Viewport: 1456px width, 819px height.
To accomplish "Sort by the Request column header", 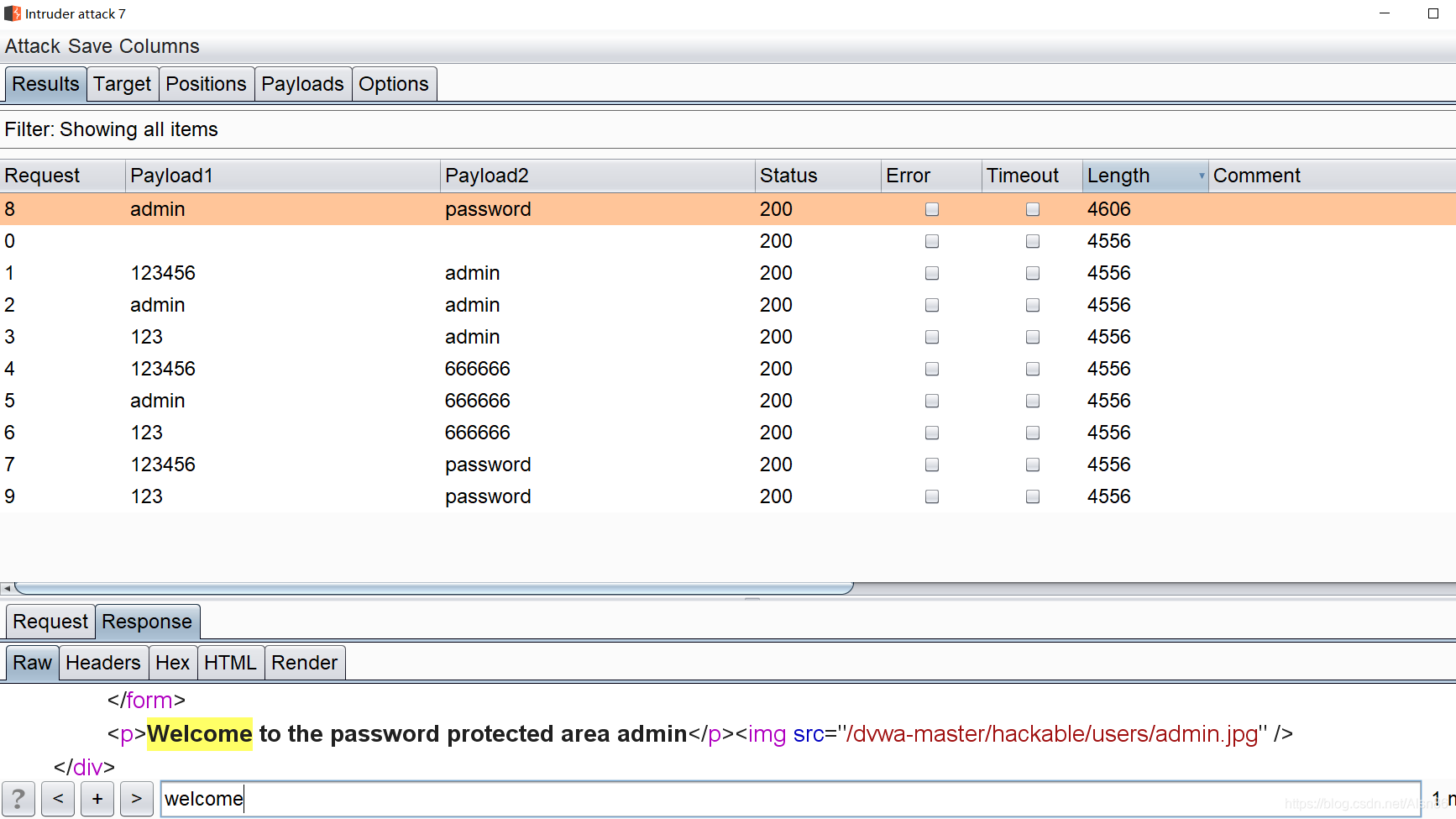I will pyautogui.click(x=63, y=176).
